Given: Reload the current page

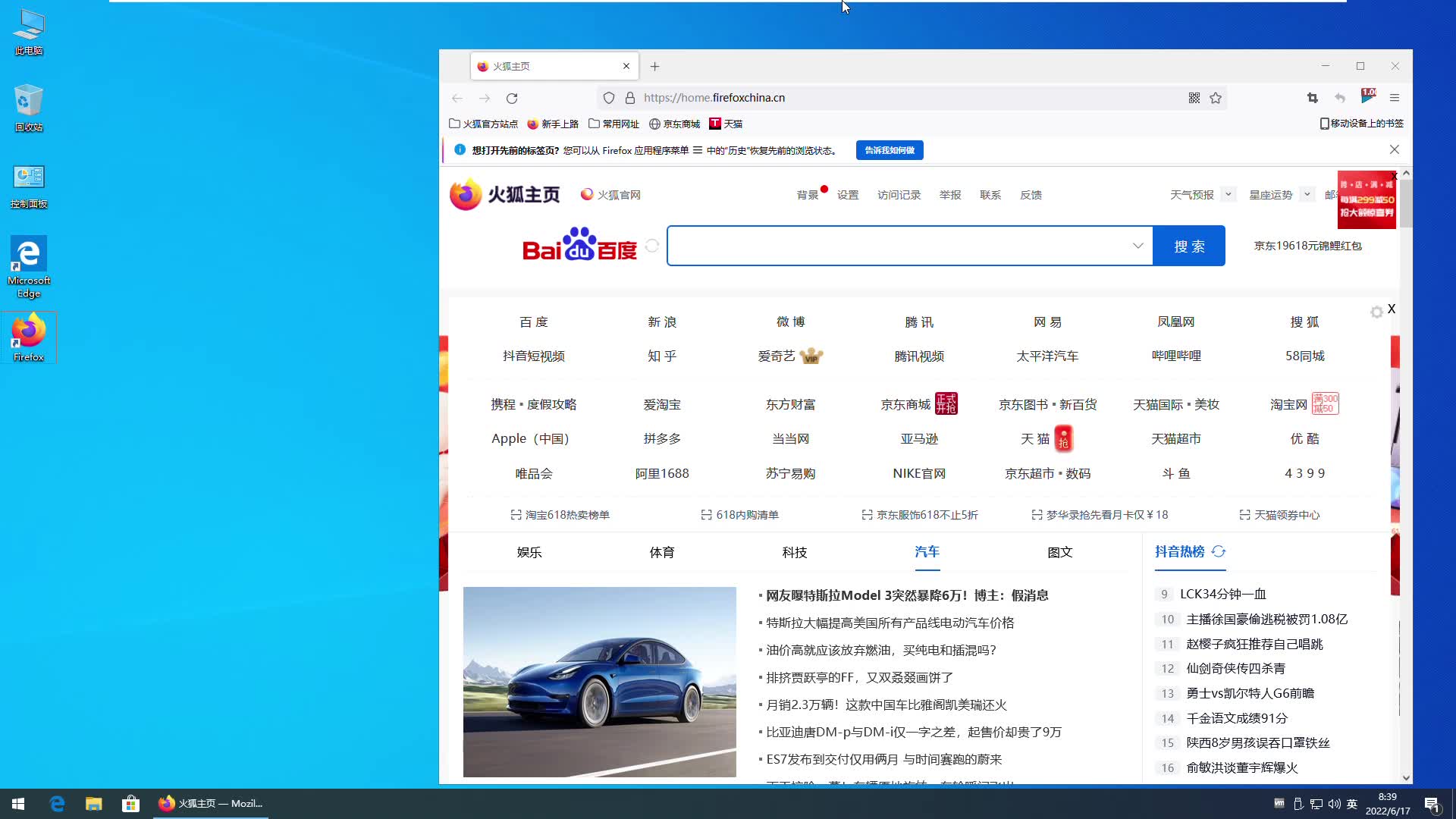Looking at the screenshot, I should 513,98.
